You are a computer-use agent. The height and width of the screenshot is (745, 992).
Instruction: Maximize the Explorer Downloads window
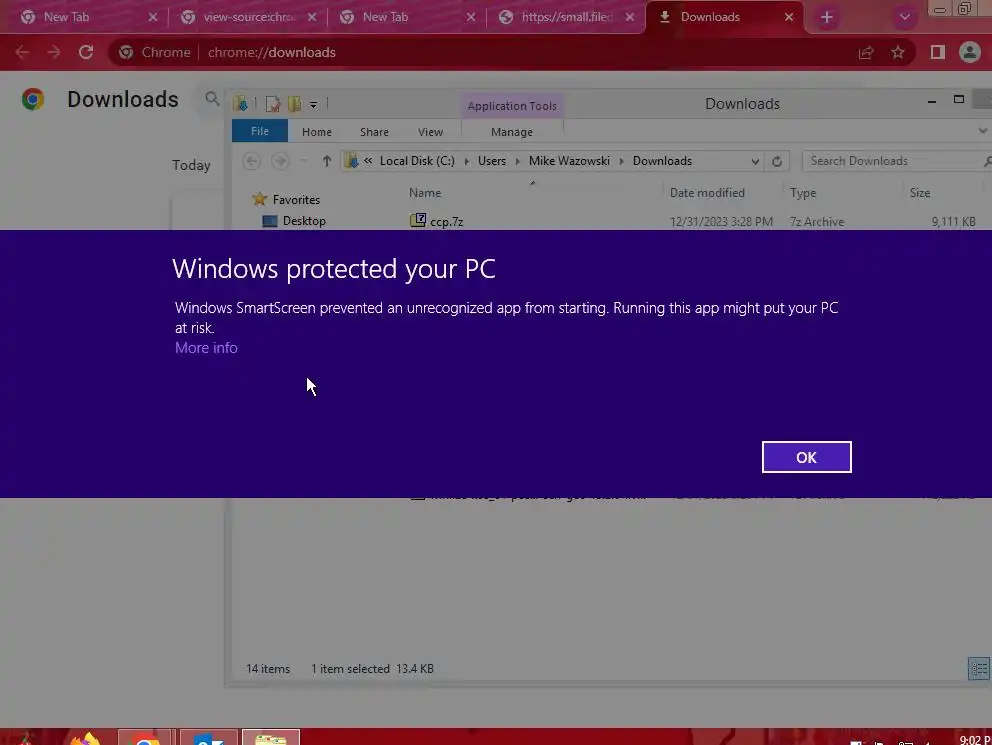(x=958, y=99)
